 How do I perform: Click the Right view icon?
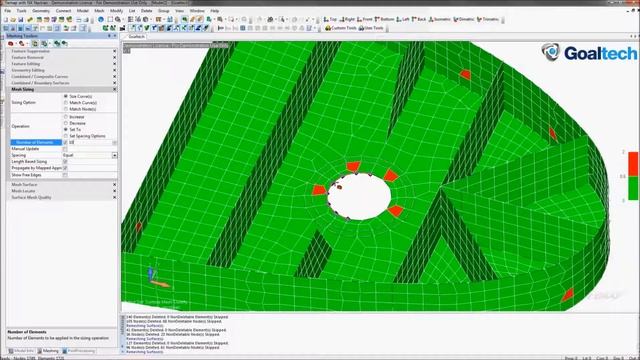pyautogui.click(x=347, y=19)
